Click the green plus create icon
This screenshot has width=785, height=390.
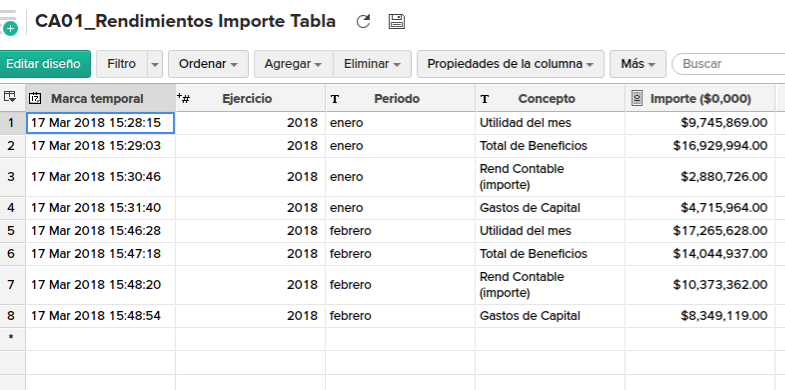point(10,29)
